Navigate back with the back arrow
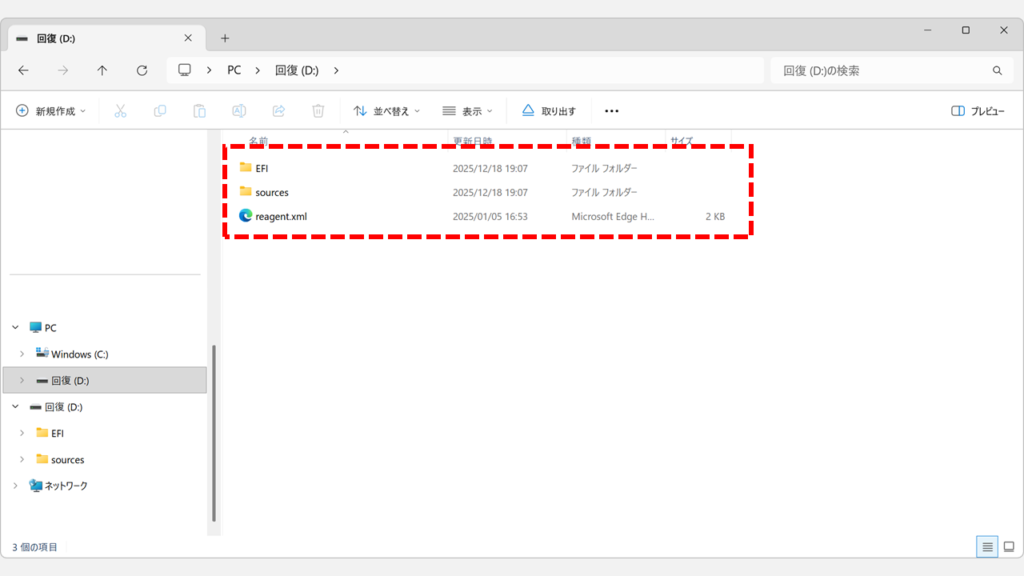The height and width of the screenshot is (576, 1024). 24,71
